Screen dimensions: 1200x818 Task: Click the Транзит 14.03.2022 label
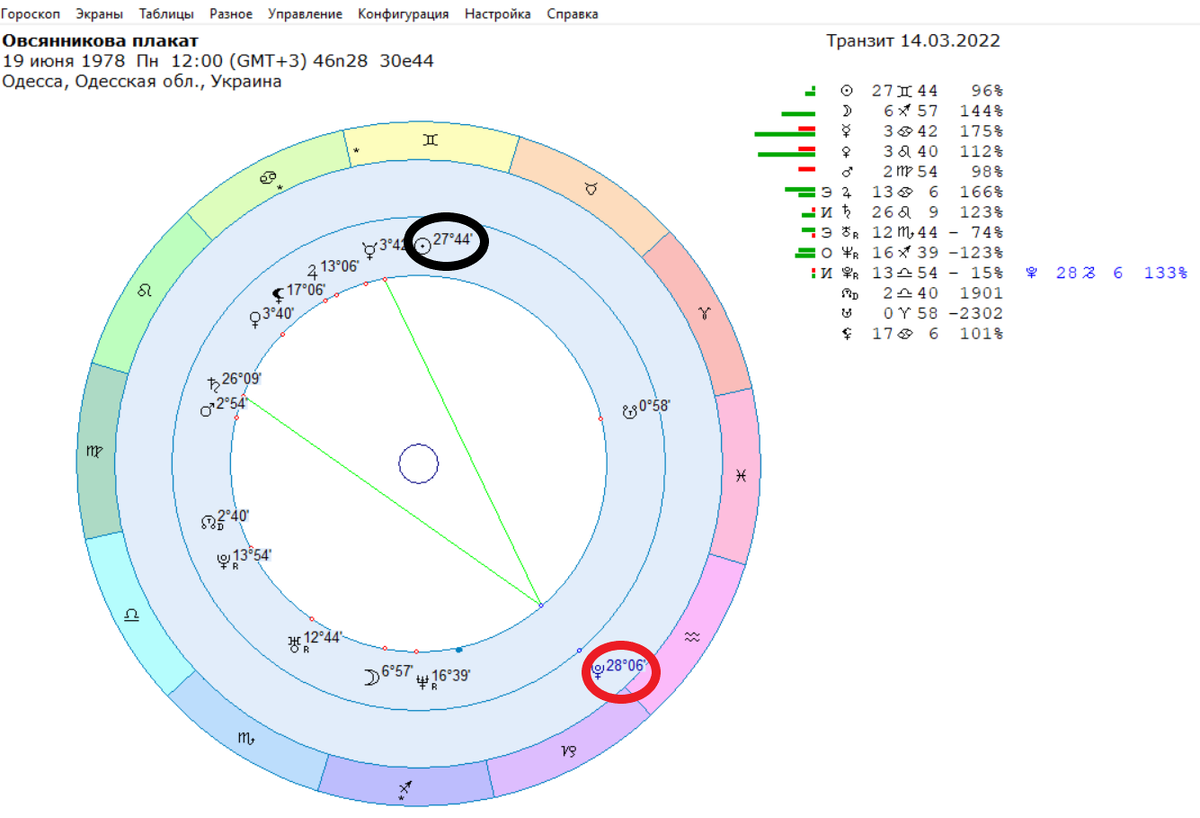[x=913, y=41]
